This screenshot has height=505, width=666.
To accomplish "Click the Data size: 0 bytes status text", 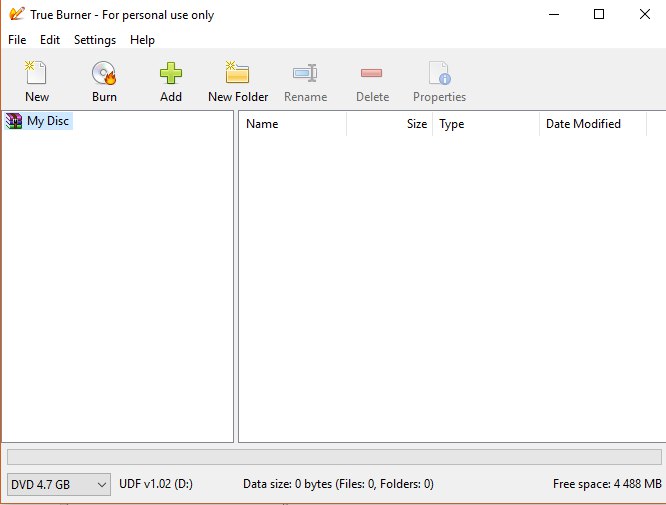I will (x=338, y=484).
